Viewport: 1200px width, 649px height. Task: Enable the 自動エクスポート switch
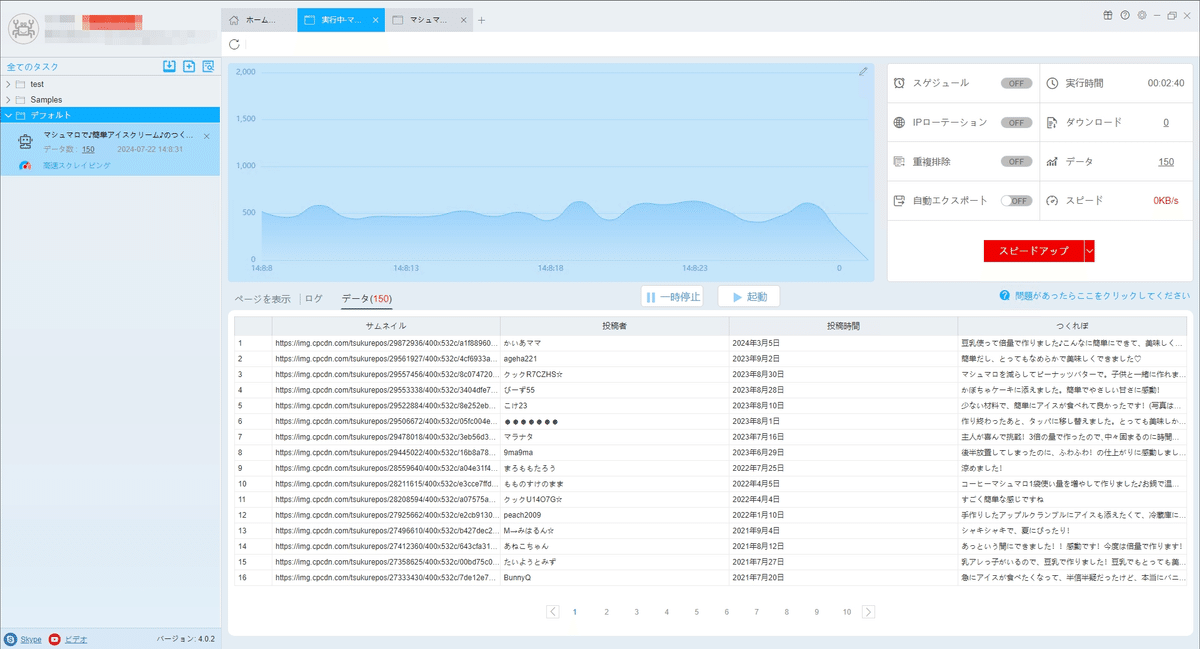pyautogui.click(x=1016, y=200)
